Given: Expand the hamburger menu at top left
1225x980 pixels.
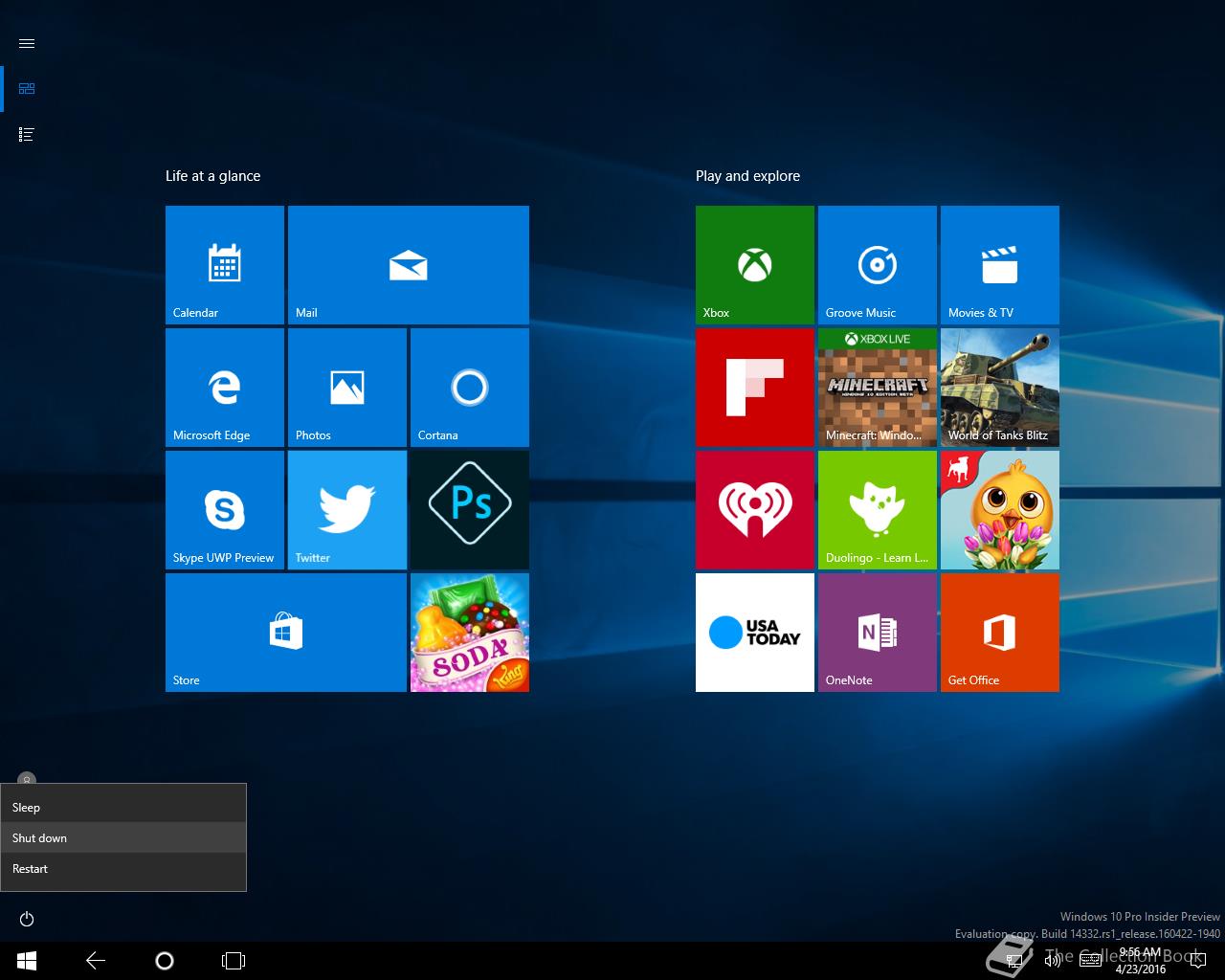Looking at the screenshot, I should tap(27, 44).
